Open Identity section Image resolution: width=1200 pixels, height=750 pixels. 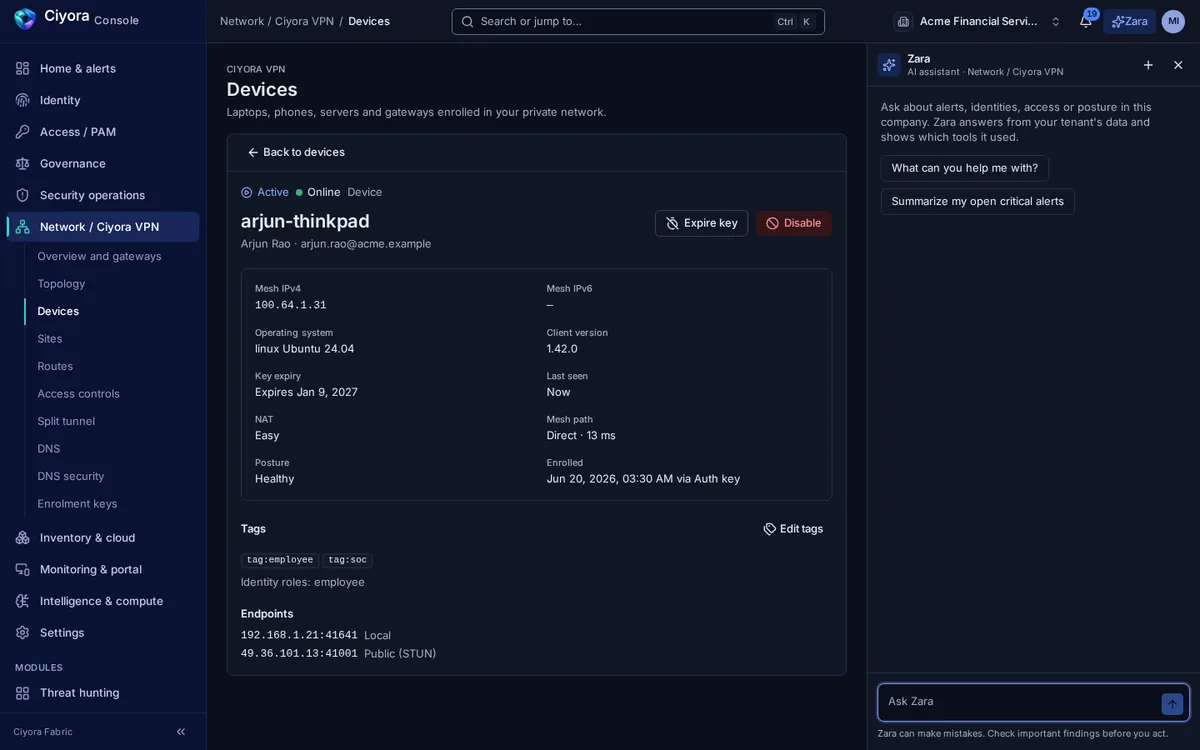pos(103,100)
